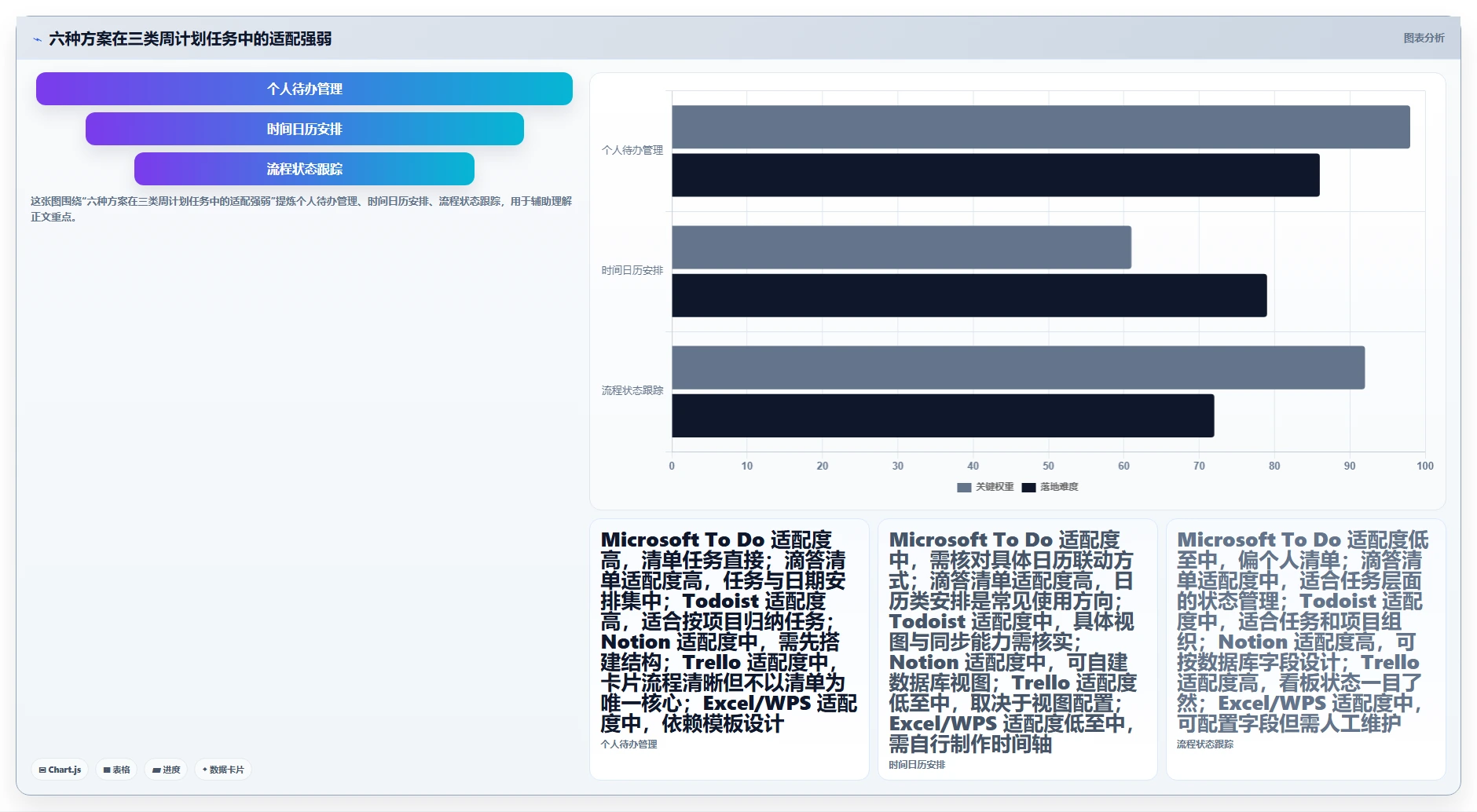This screenshot has width=1477, height=812.
Task: Click the dark 落地难度 bar for 个人待办管理
Action: [x=995, y=175]
